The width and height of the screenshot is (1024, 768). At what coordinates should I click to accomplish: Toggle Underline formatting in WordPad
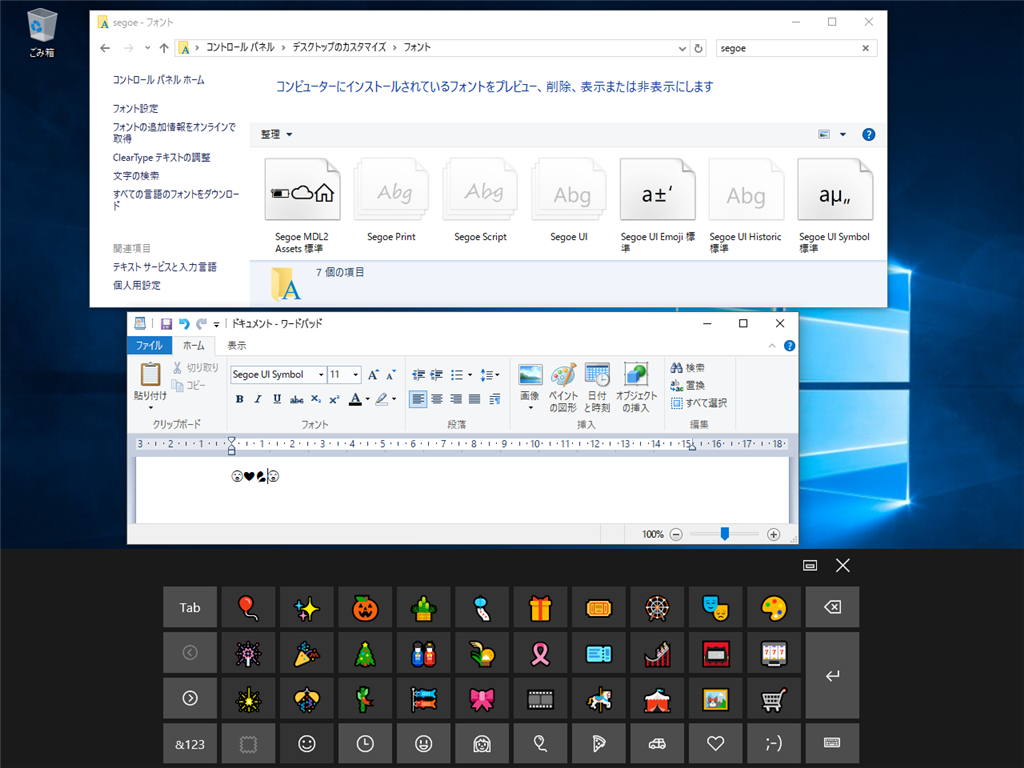(x=277, y=399)
